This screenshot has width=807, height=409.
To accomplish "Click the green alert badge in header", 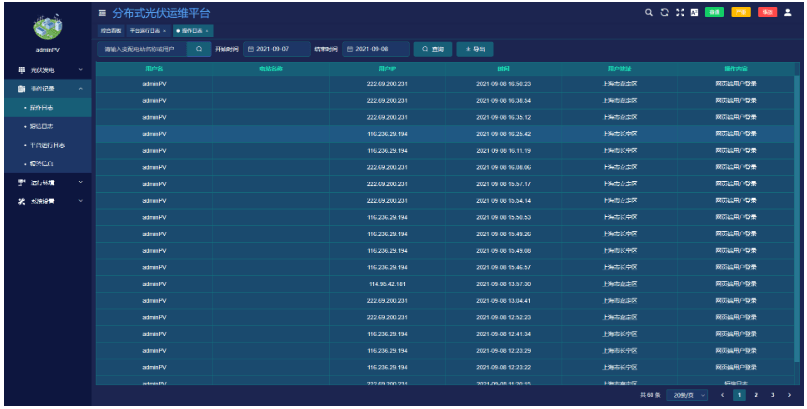I will coord(714,13).
